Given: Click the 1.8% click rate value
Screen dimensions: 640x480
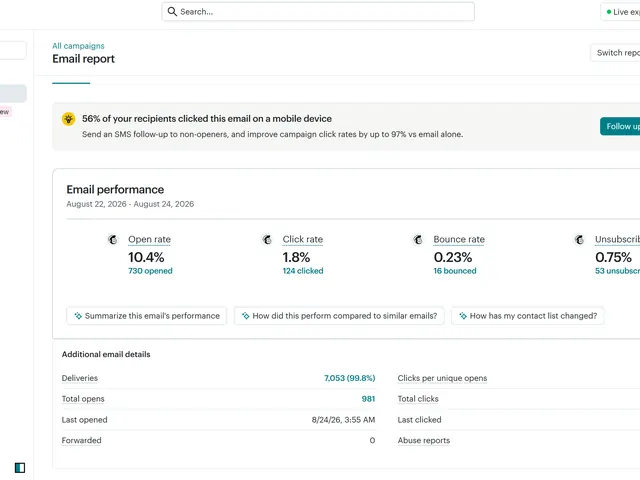Looking at the screenshot, I should point(296,257).
